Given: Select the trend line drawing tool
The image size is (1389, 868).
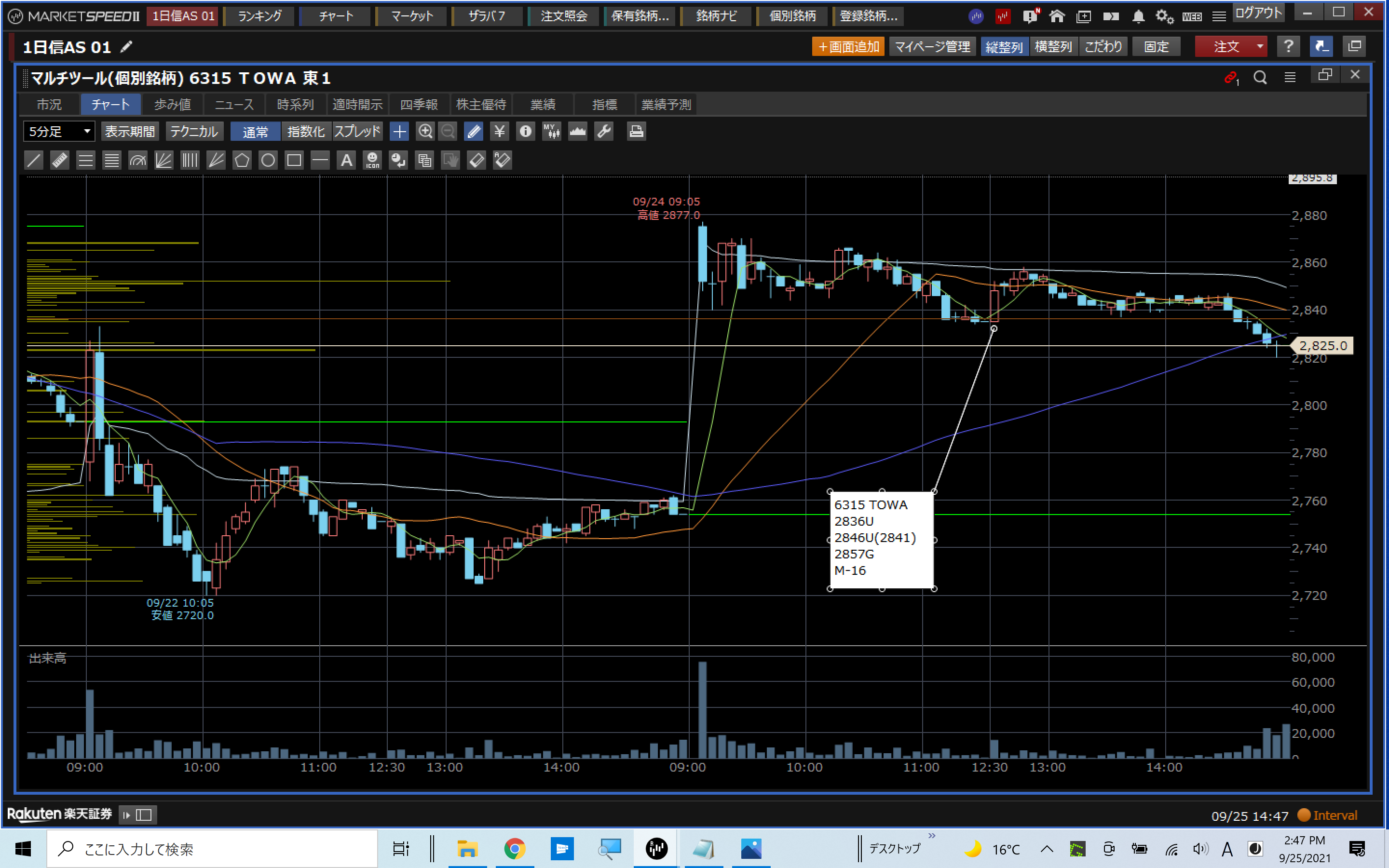Looking at the screenshot, I should click(x=34, y=160).
